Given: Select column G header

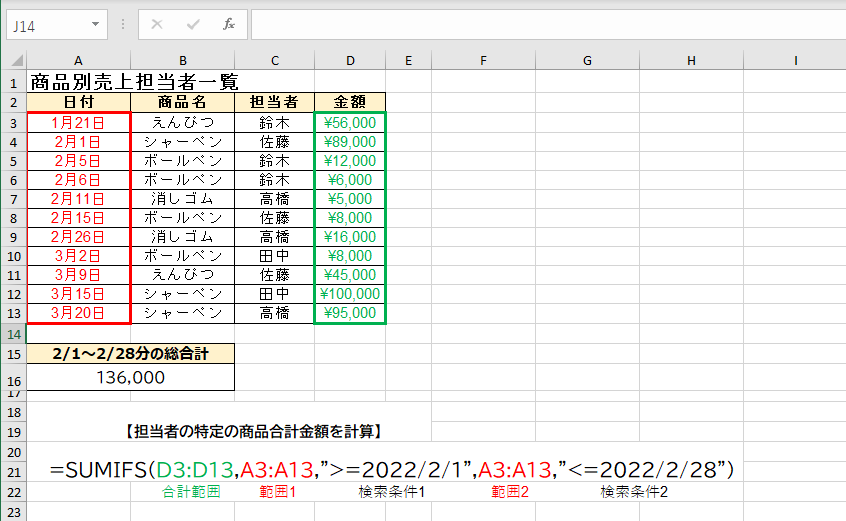Looking at the screenshot, I should 587,61.
